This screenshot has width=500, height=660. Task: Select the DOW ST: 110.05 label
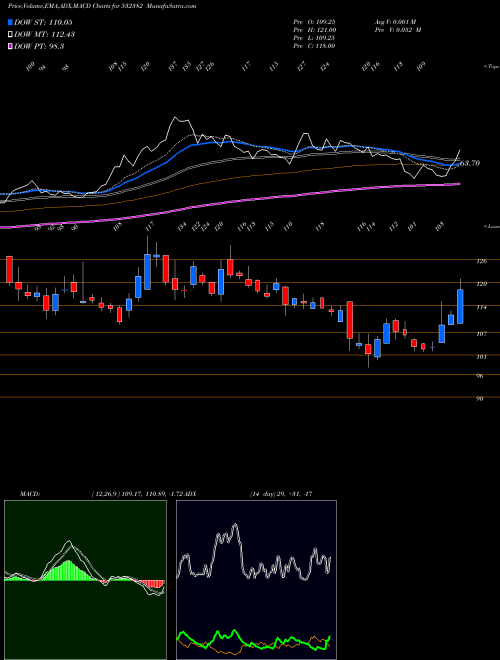tap(44, 22)
